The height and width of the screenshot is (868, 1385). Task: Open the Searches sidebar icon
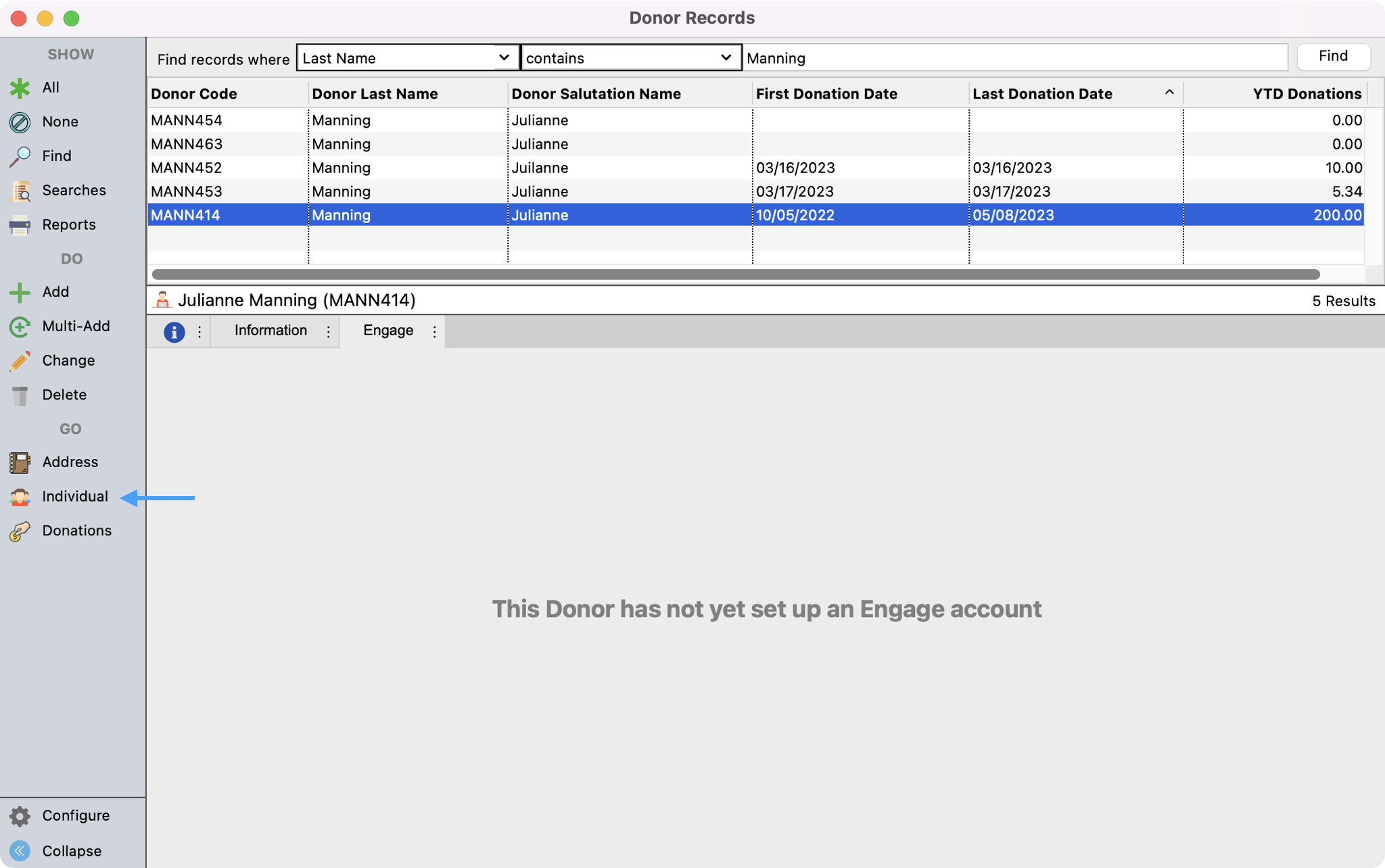click(20, 191)
